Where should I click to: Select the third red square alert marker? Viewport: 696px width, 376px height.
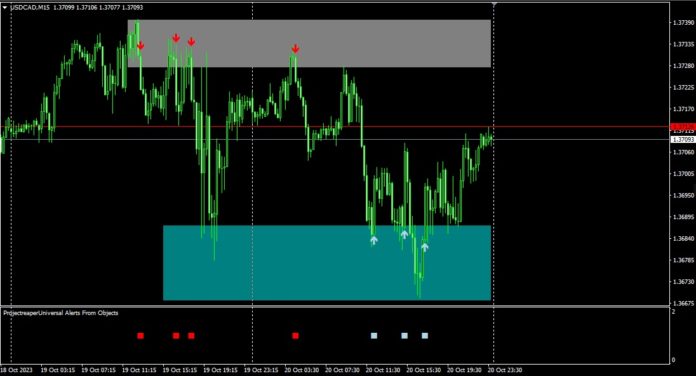[191, 336]
